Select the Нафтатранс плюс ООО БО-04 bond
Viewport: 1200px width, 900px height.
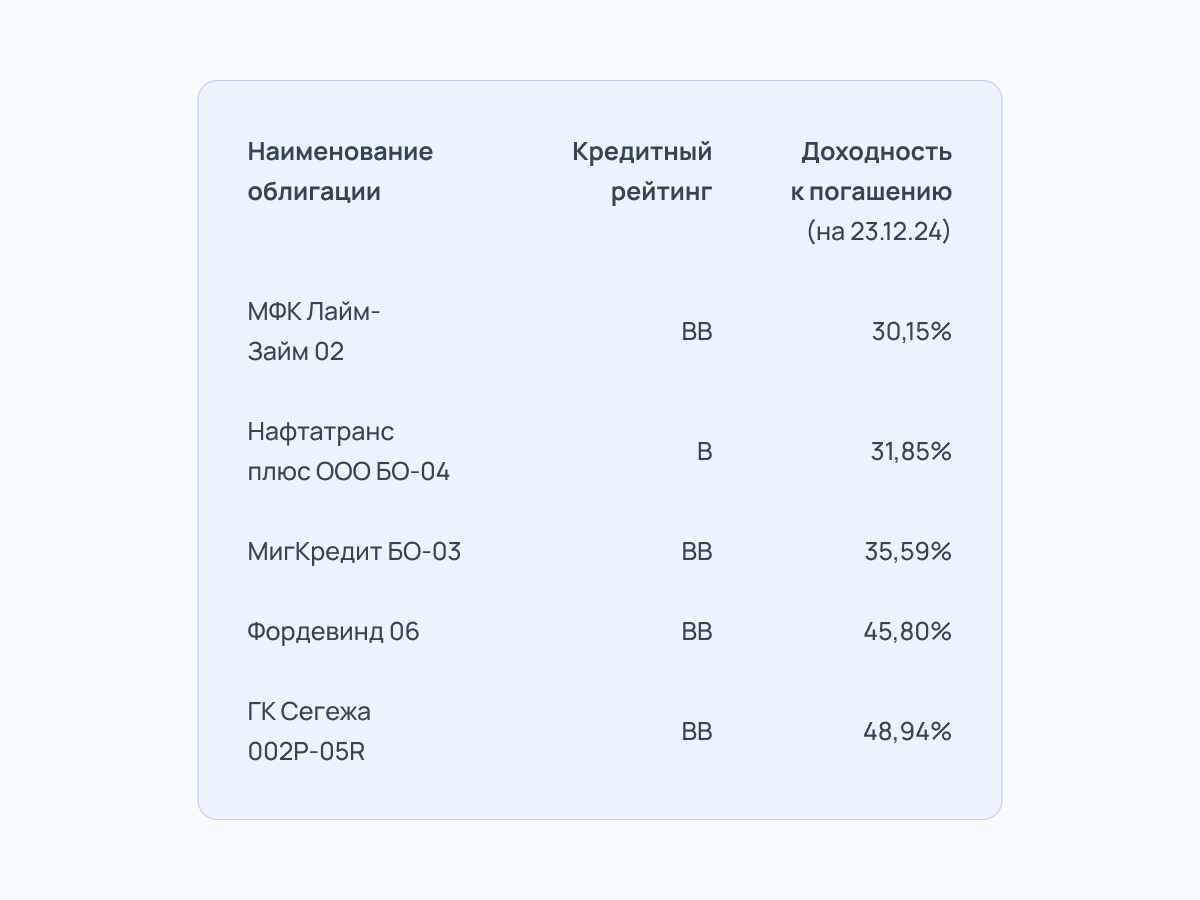[x=349, y=452]
